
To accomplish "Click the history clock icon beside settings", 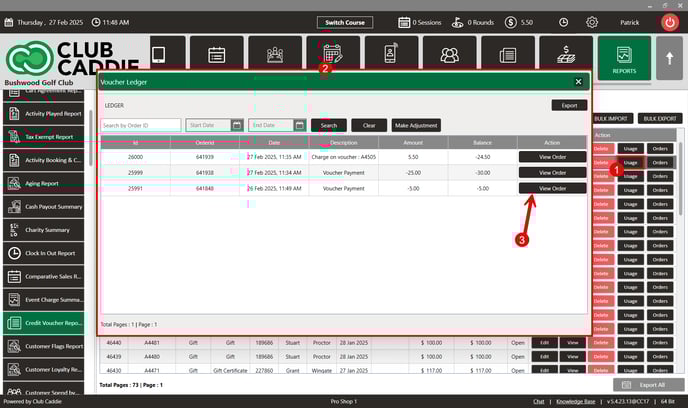I will (x=563, y=22).
